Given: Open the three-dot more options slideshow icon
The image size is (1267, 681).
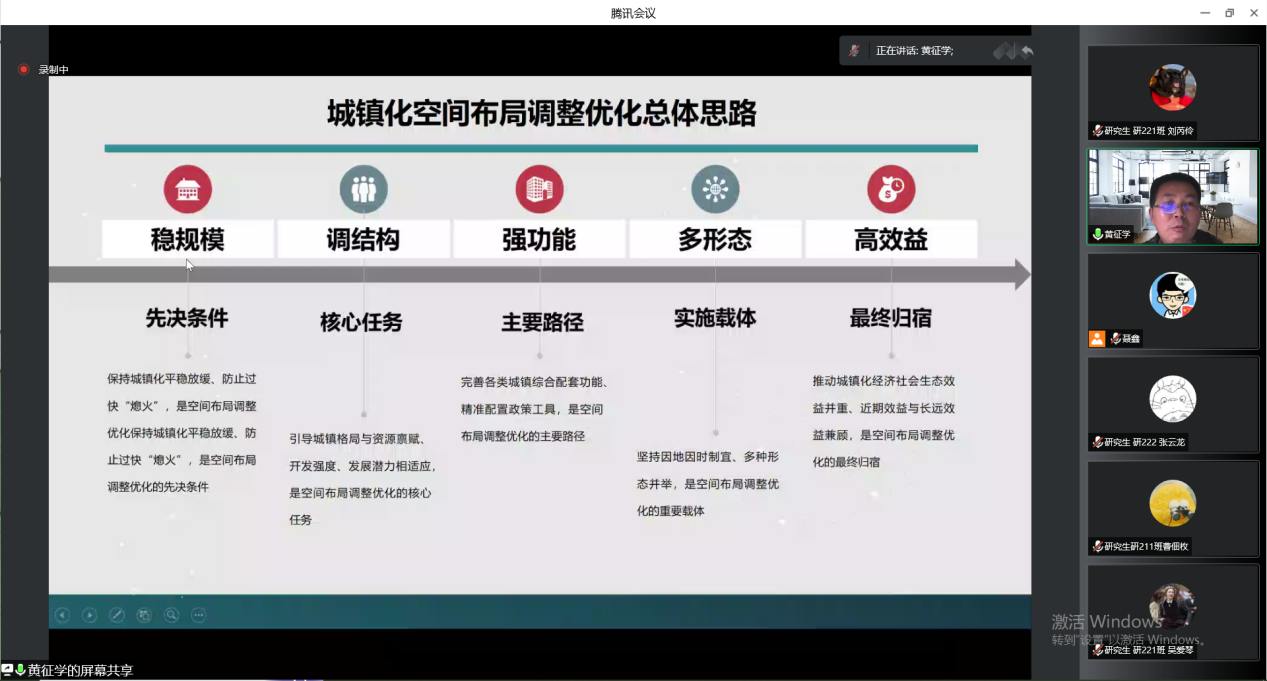Looking at the screenshot, I should (x=198, y=615).
